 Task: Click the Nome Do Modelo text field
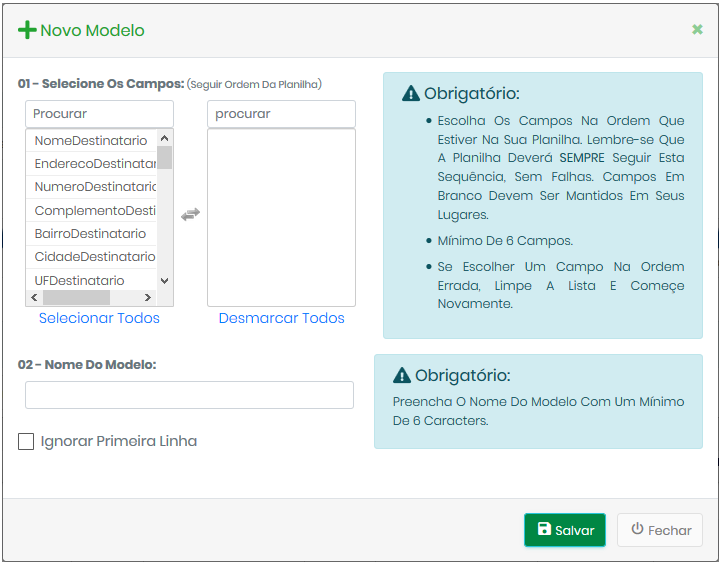pos(189,395)
